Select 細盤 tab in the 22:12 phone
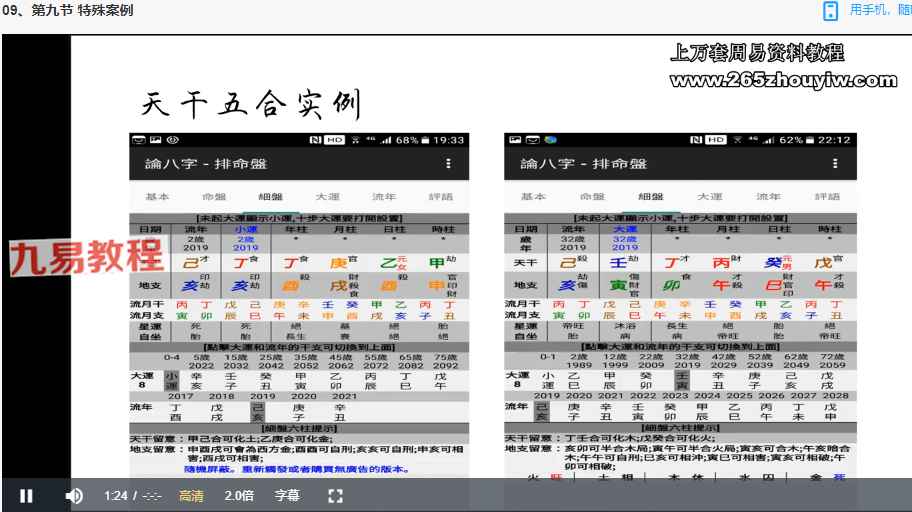This screenshot has width=912, height=512. (651, 197)
